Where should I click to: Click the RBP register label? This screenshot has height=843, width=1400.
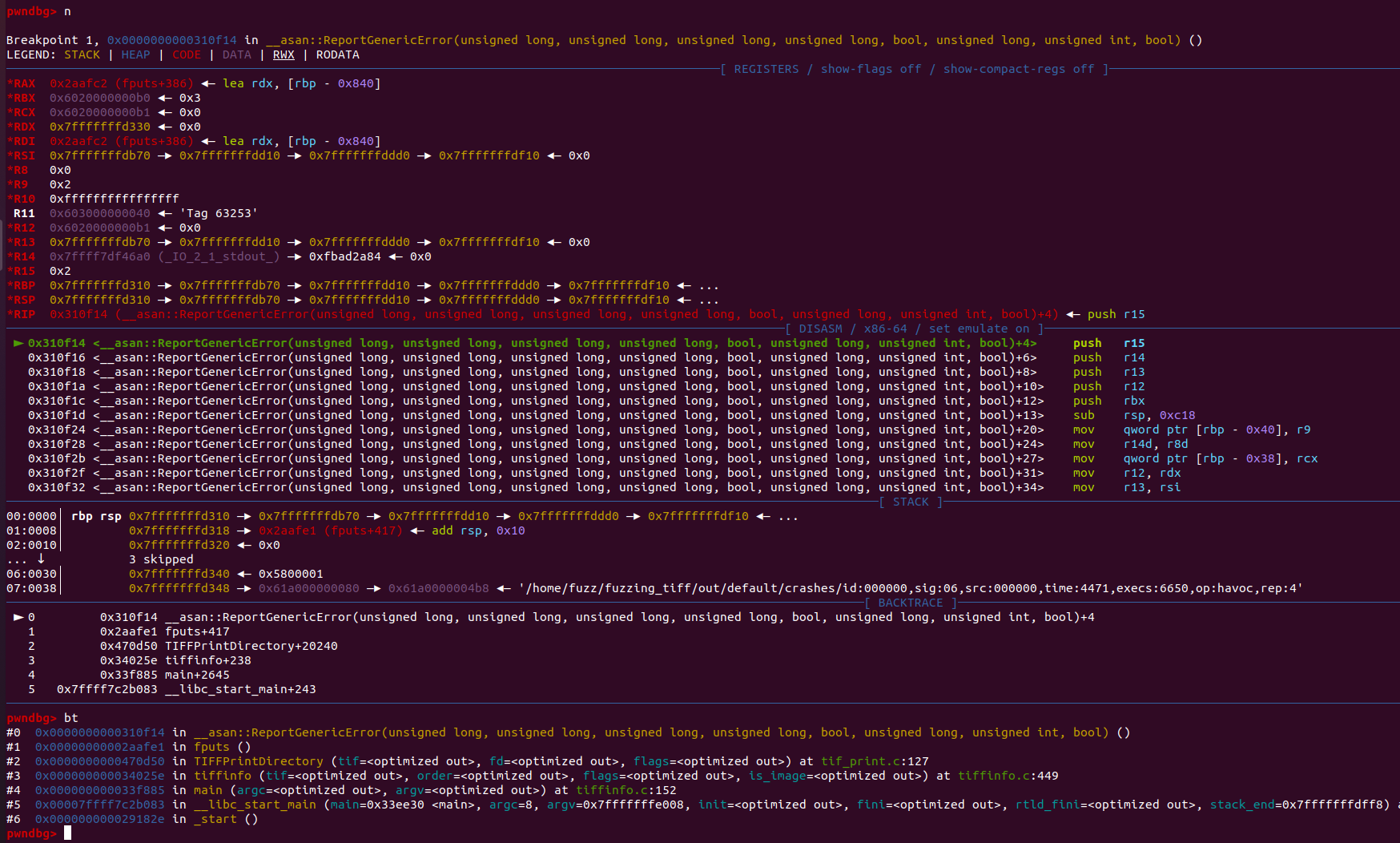point(22,285)
